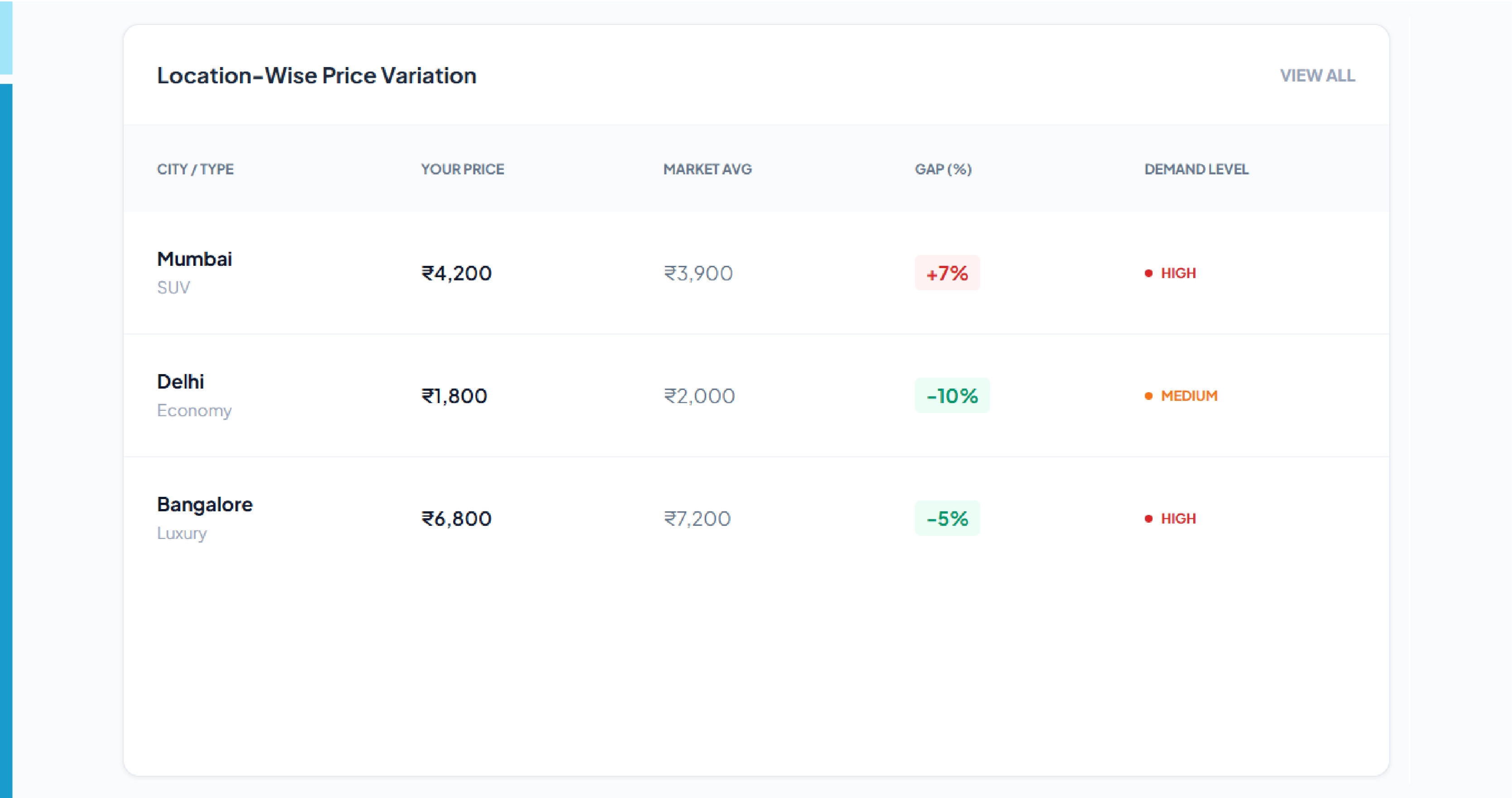
Task: Click the MARKET AVG column header
Action: [x=707, y=170]
